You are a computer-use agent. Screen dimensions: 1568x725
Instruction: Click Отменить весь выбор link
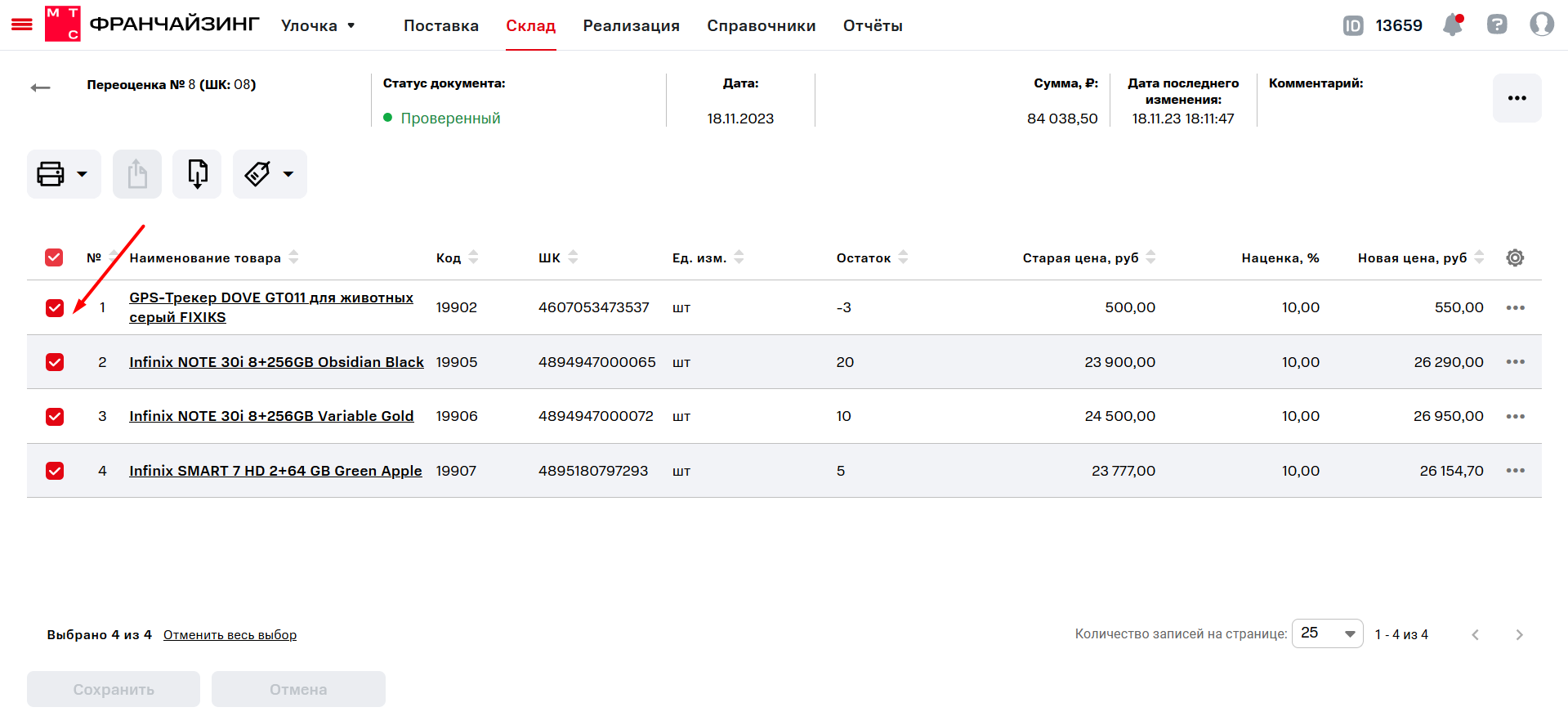(x=230, y=635)
